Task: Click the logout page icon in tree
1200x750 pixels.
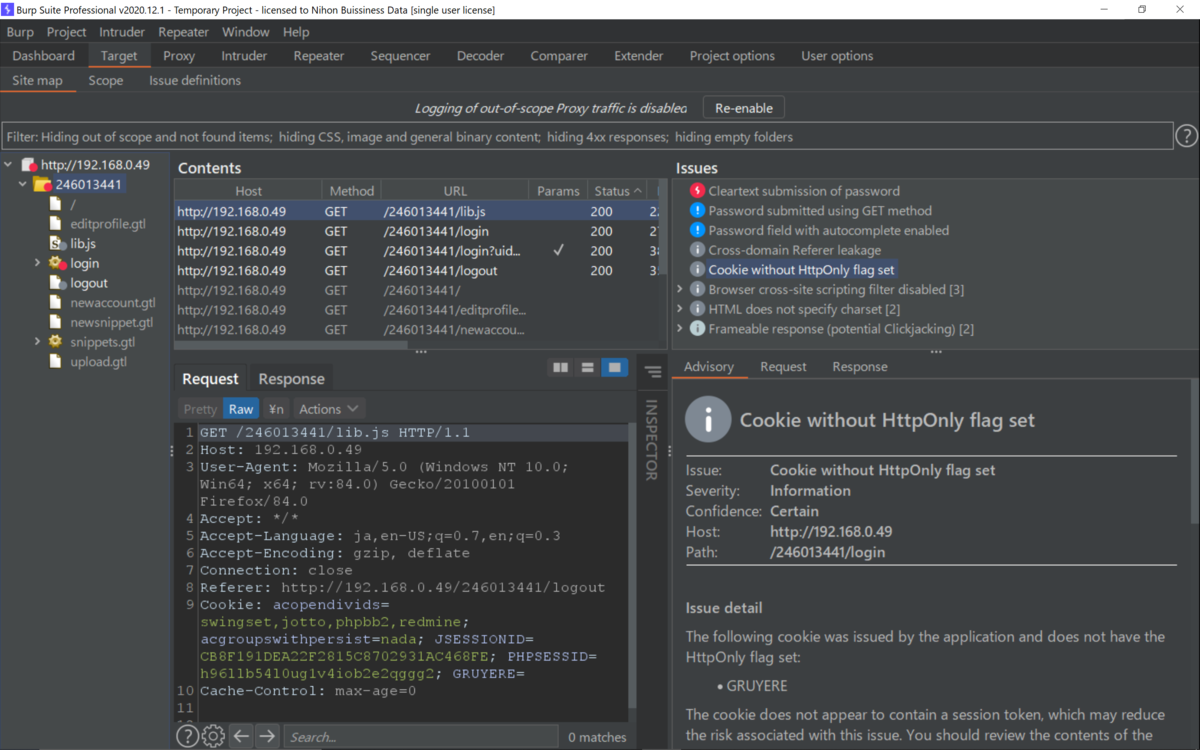Action: tap(58, 283)
